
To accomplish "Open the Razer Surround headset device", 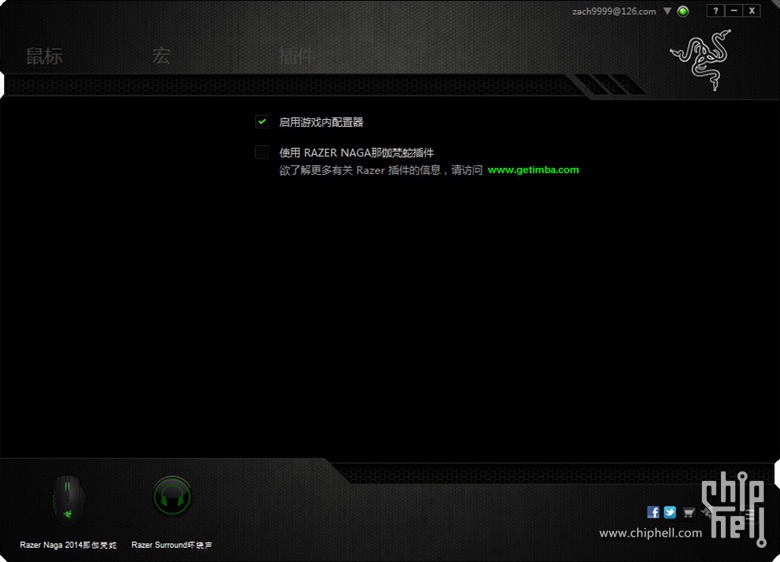I will 172,496.
